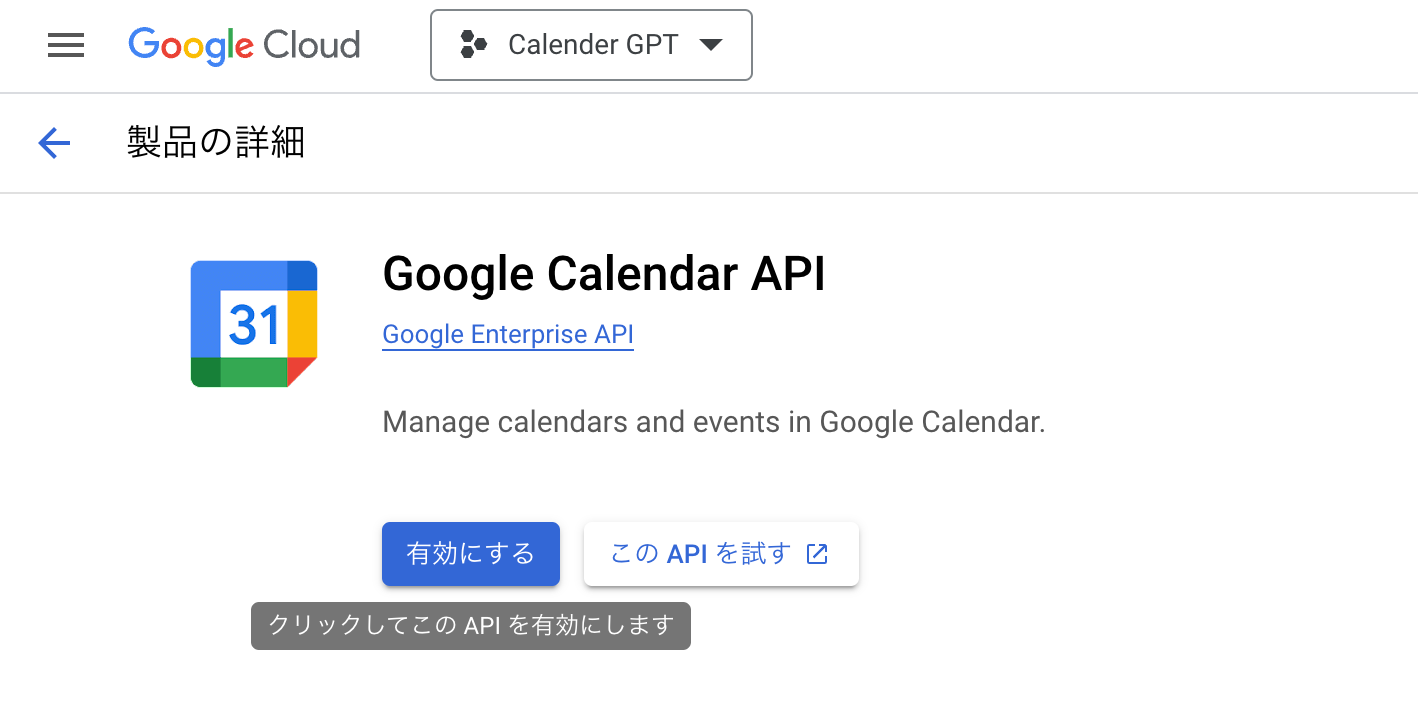1418x708 pixels.
Task: Click the multicolored "Google" wordmark in header
Action: coord(191,45)
